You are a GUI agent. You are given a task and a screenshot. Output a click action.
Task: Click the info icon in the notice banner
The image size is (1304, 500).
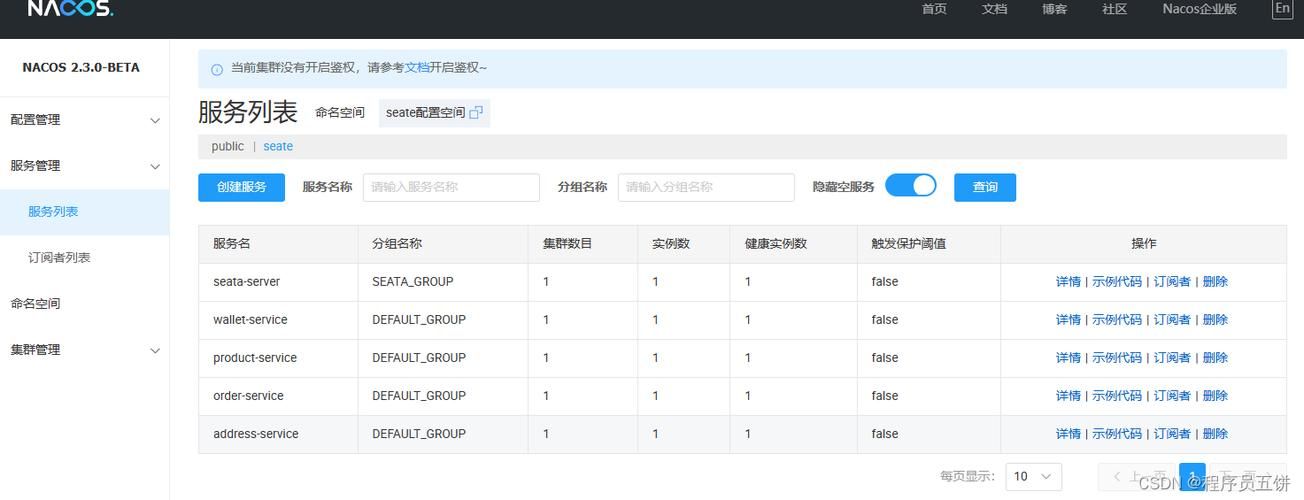[x=217, y=69]
